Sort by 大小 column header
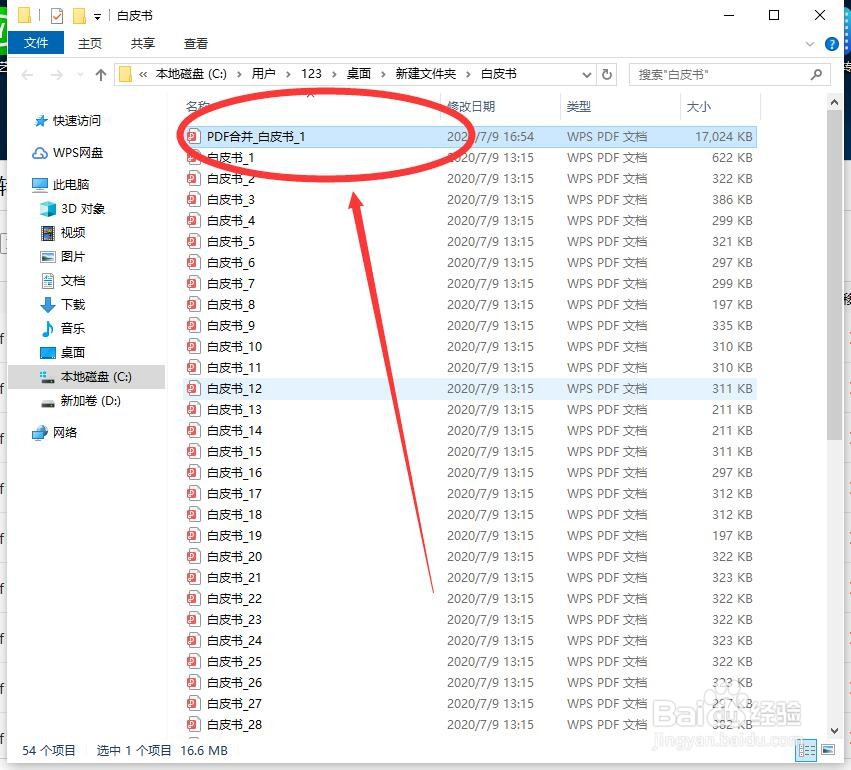The width and height of the screenshot is (851, 770). click(x=698, y=106)
